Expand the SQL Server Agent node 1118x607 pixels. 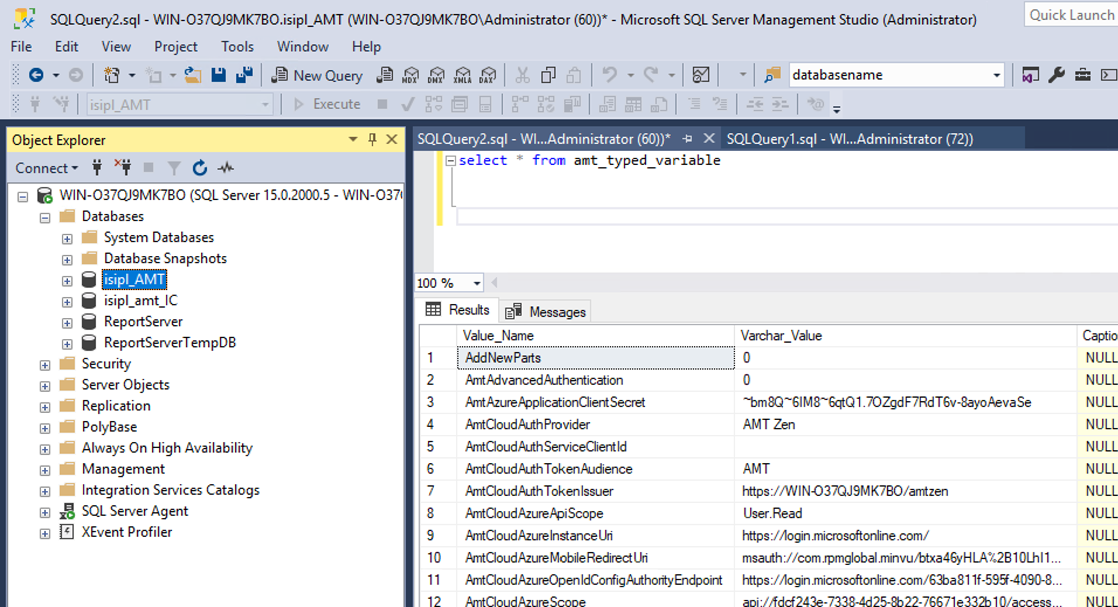point(45,512)
